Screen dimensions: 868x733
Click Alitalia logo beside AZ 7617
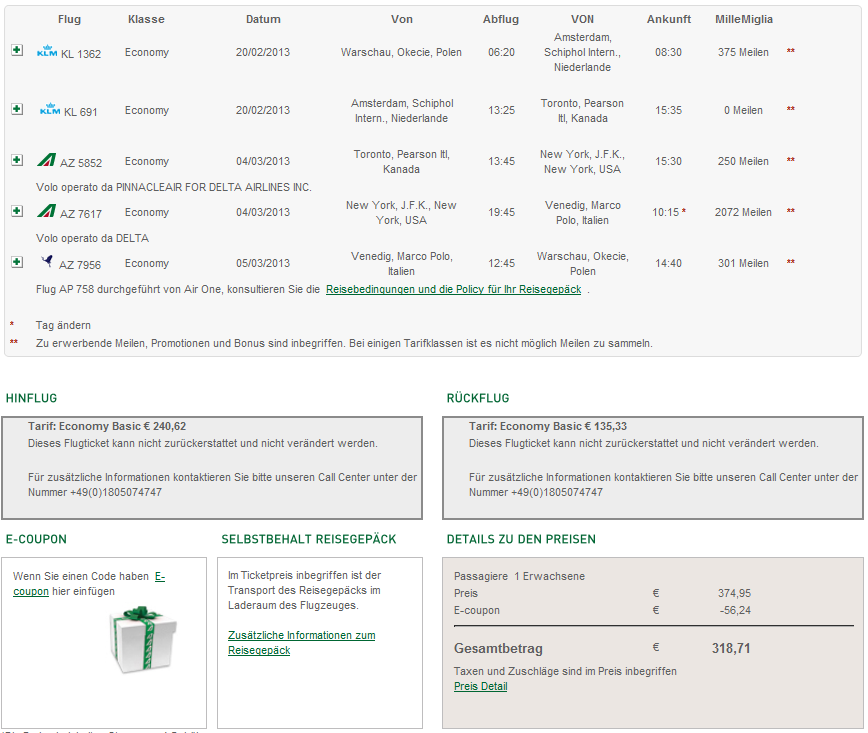click(46, 212)
